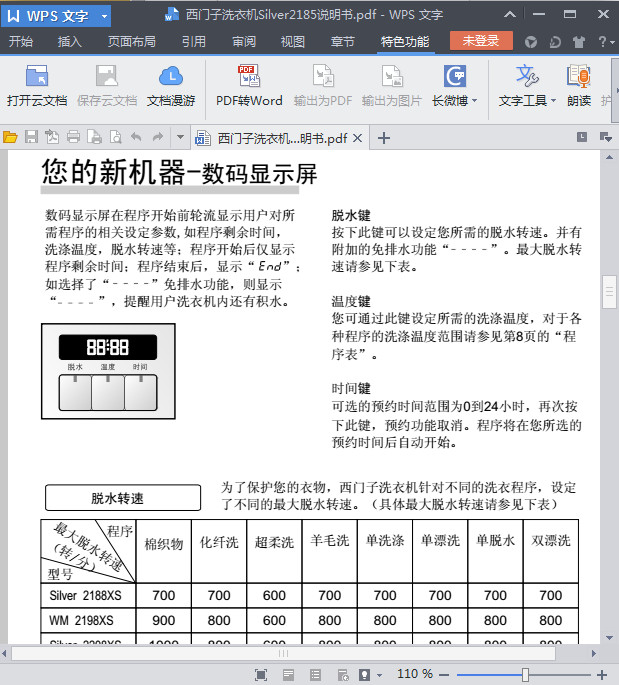The image size is (619, 685).
Task: Select the 西门子洗衣机...明书.pdf document tab
Action: click(x=280, y=138)
